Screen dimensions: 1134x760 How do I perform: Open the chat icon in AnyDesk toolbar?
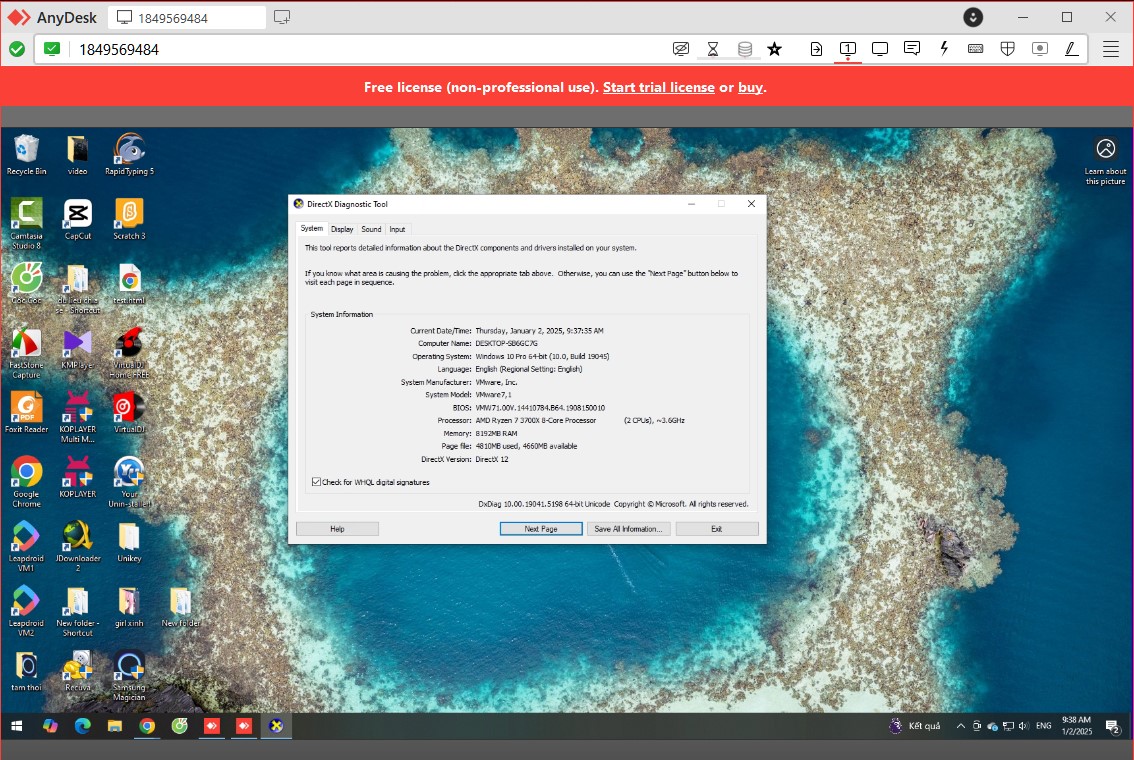tap(912, 49)
